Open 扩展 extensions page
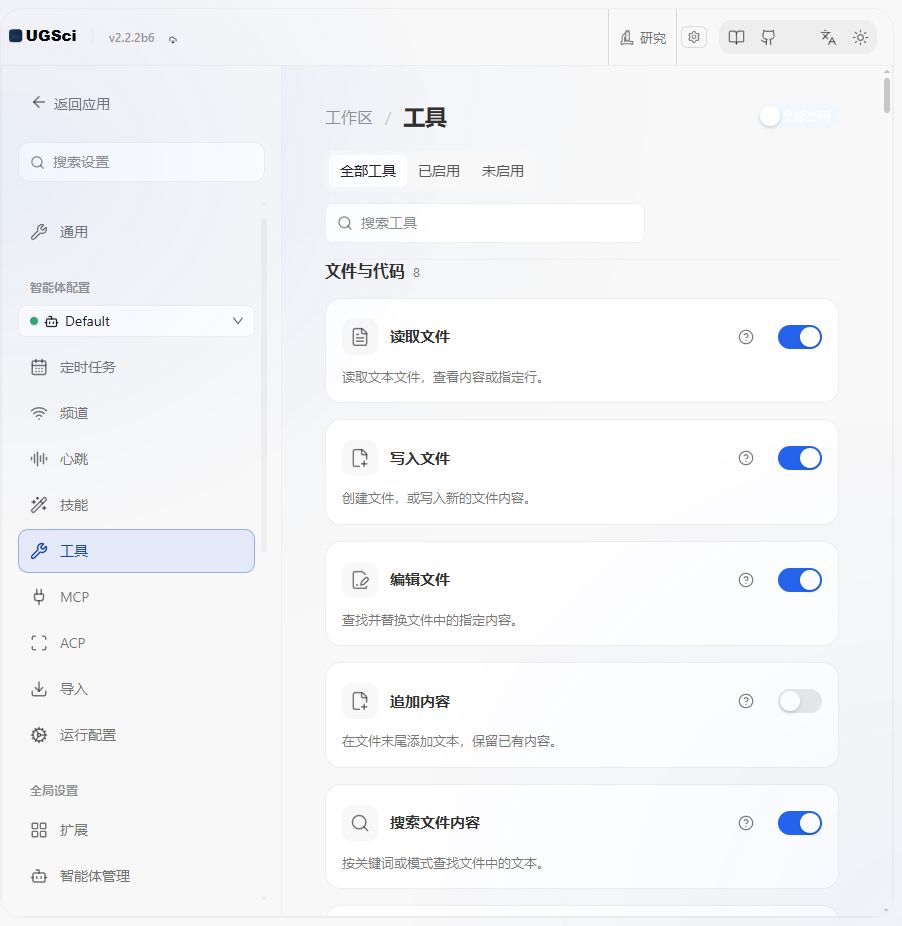 coord(136,830)
